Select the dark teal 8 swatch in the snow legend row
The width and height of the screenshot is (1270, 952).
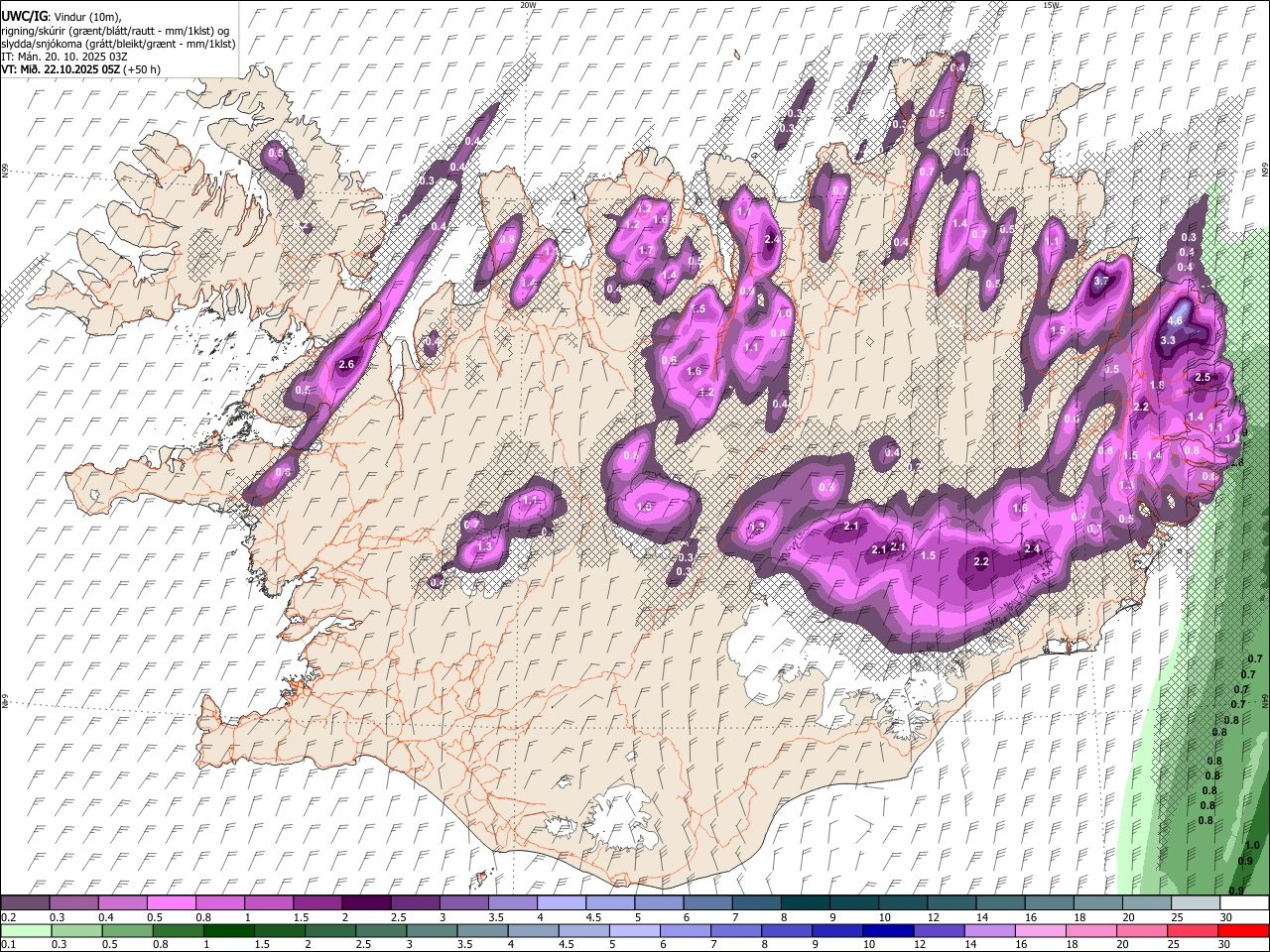[x=805, y=903]
